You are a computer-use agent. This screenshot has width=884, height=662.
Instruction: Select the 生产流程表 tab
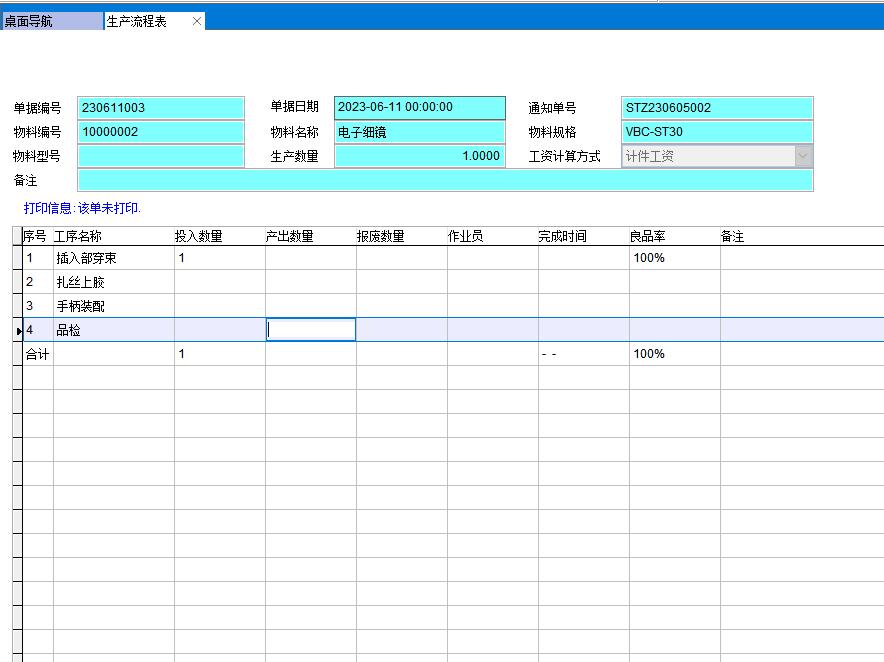pos(140,21)
